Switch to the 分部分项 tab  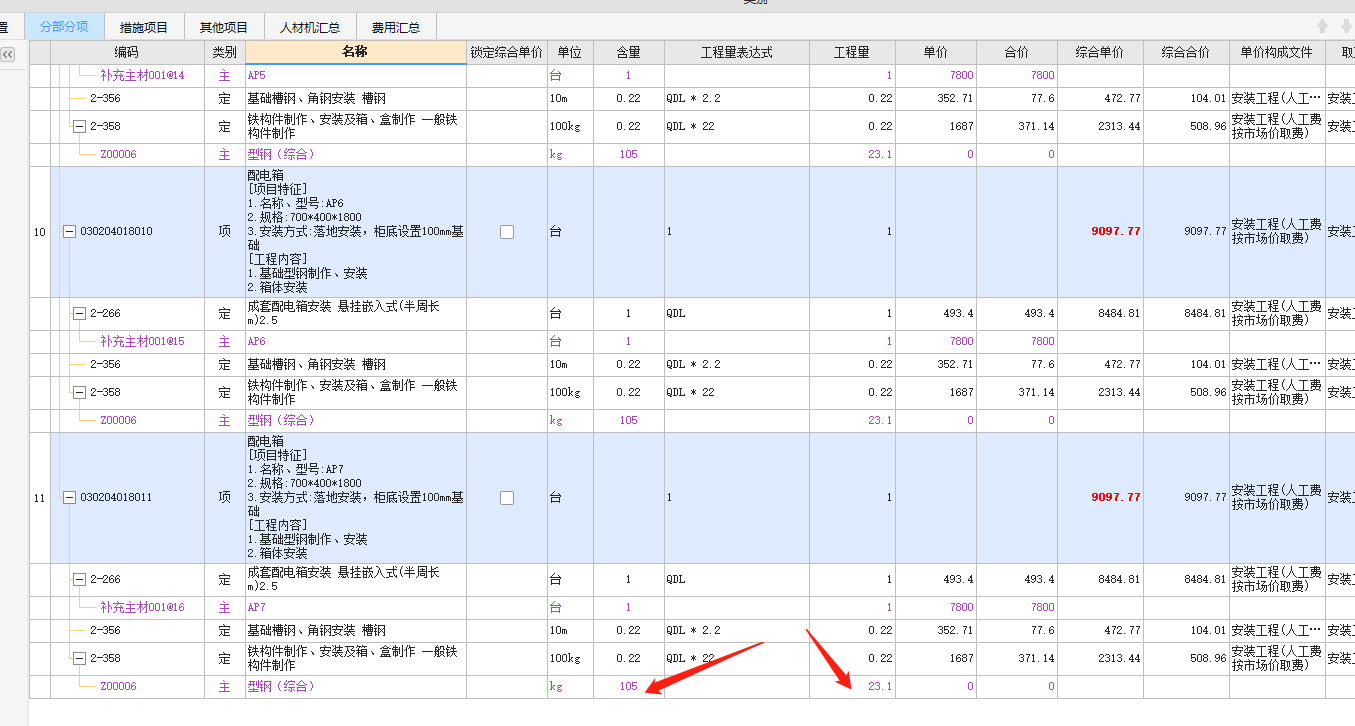pyautogui.click(x=64, y=28)
